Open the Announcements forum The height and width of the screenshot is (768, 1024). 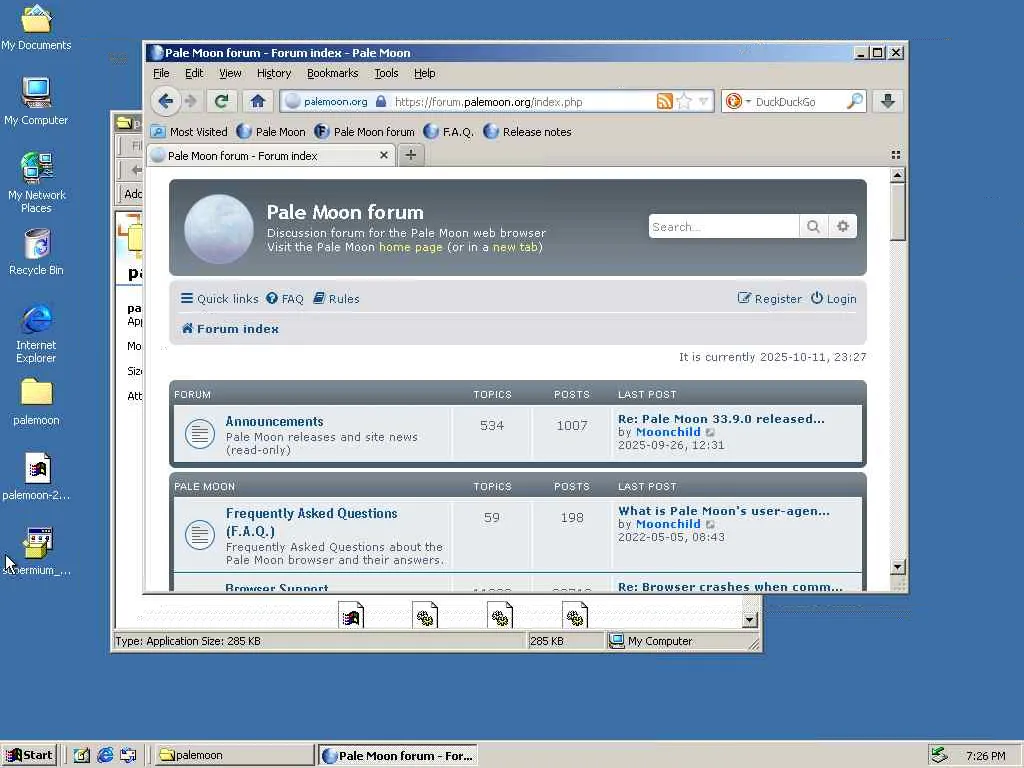pyautogui.click(x=274, y=421)
